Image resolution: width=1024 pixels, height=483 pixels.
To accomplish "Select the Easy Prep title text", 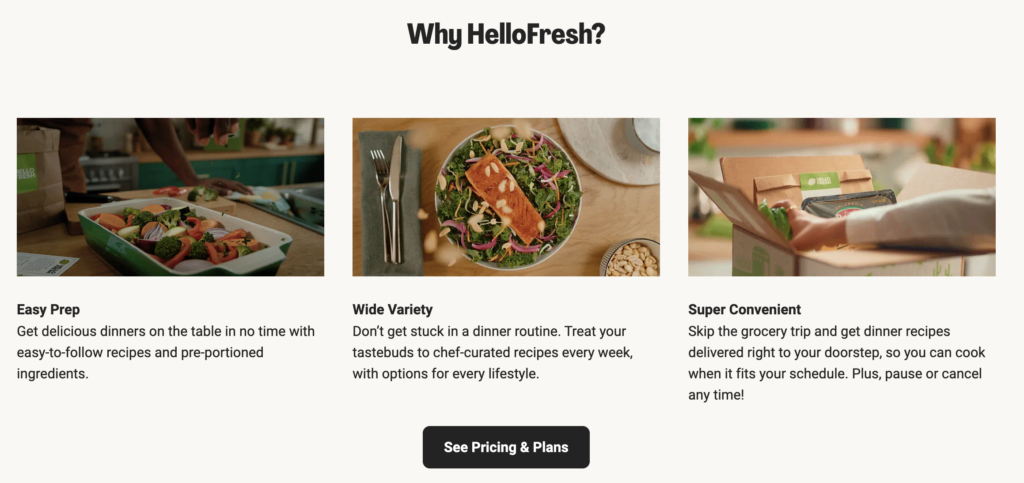I will (x=49, y=310).
